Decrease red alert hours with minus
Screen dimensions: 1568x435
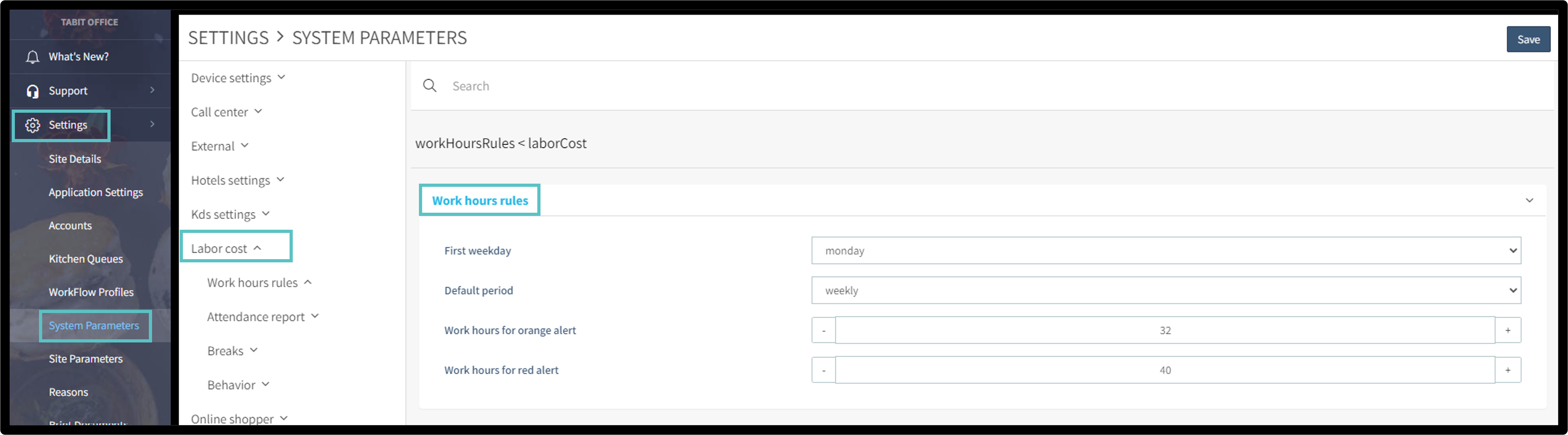click(824, 370)
